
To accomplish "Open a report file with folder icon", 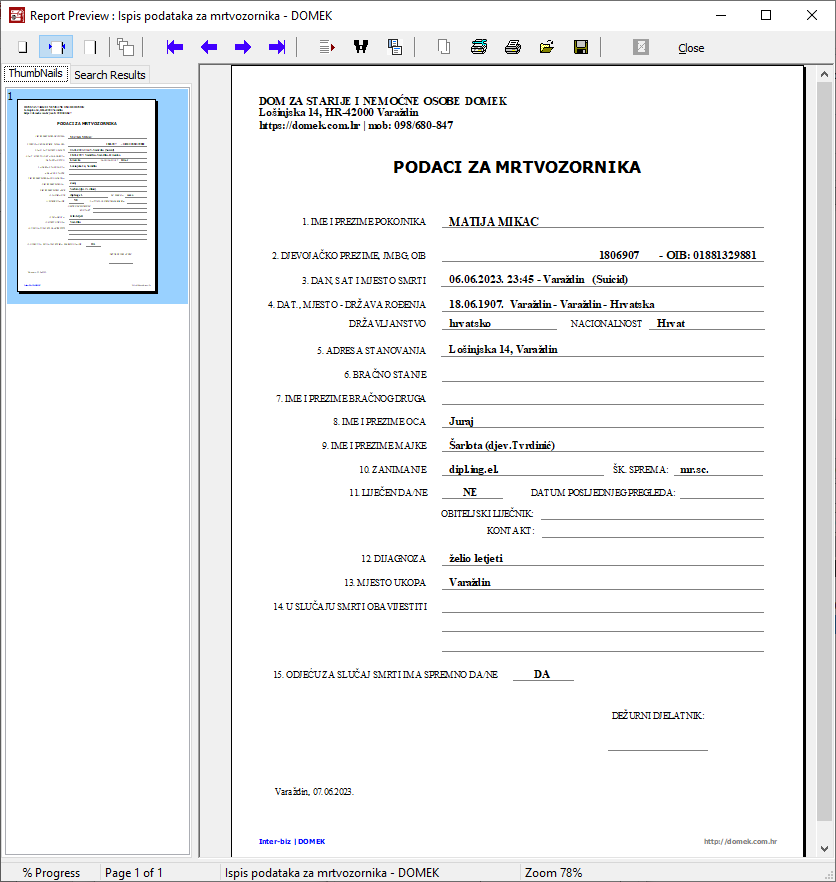I will tap(547, 47).
